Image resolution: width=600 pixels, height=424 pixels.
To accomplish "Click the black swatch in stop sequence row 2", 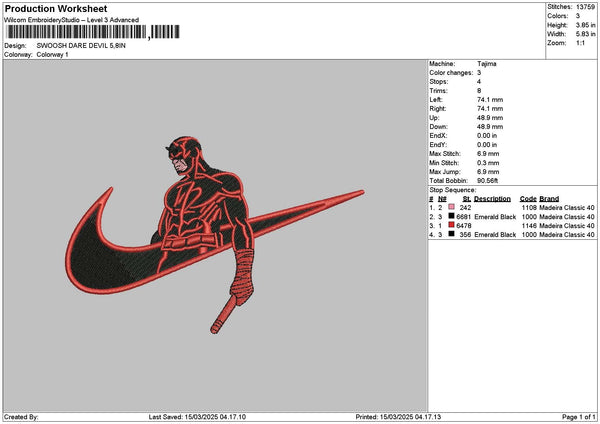I will tap(452, 216).
